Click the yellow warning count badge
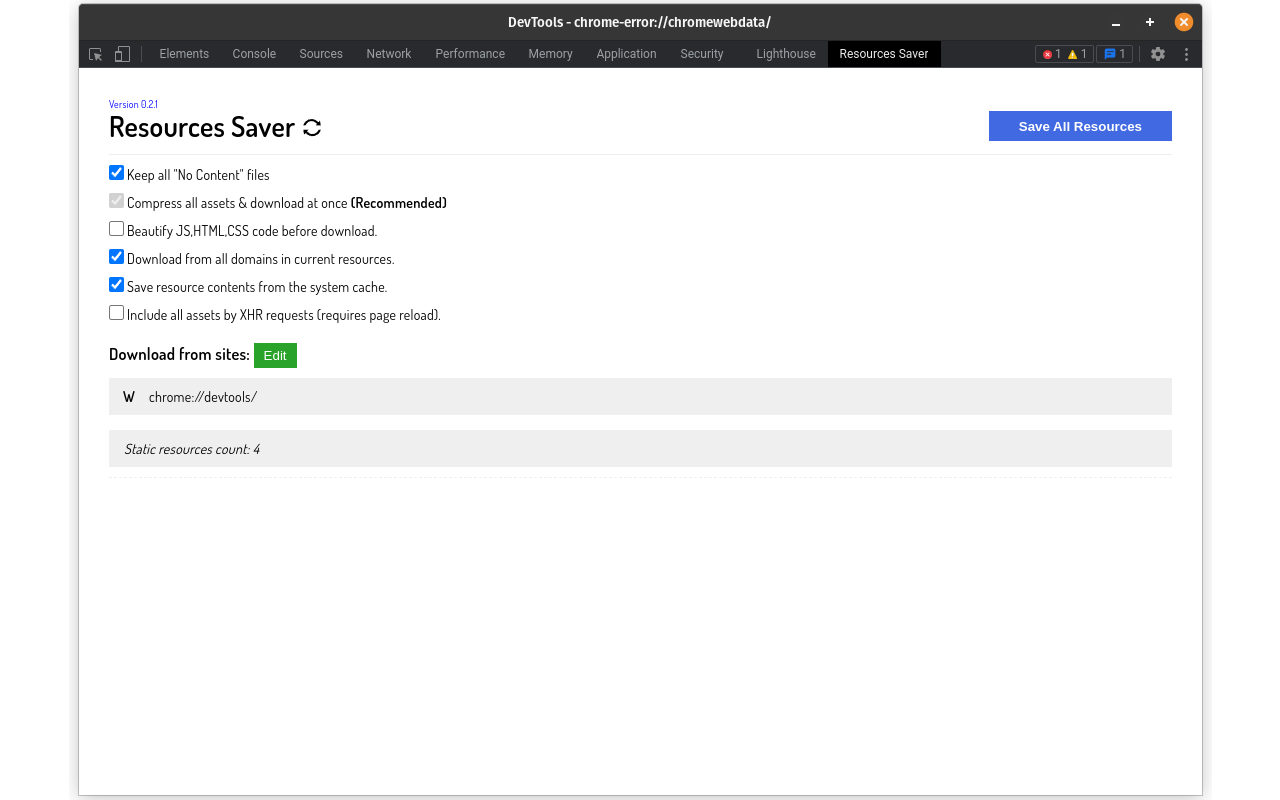1280x800 pixels. pos(1077,54)
